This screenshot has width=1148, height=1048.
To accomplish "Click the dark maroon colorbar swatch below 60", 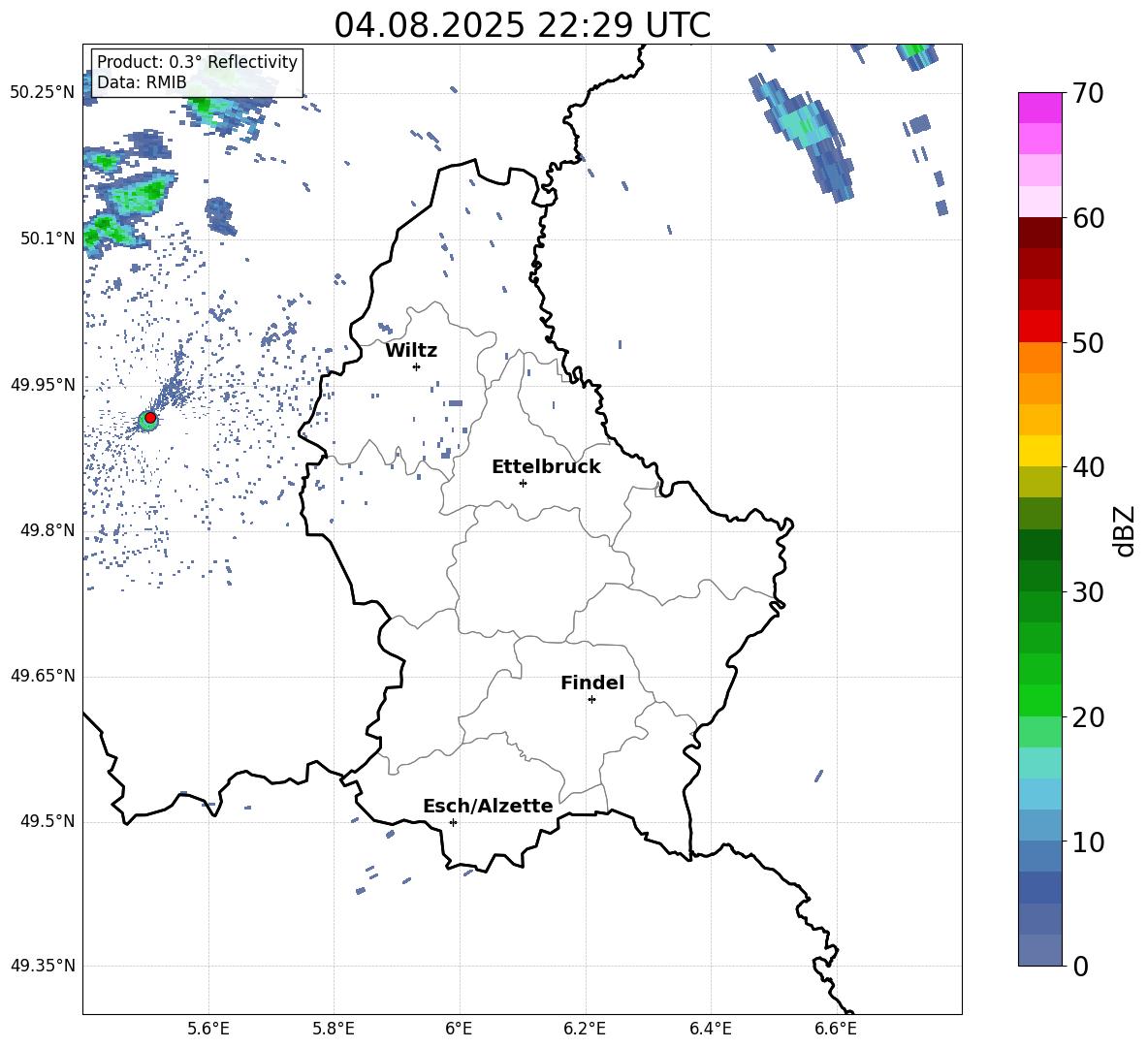I will [1039, 233].
